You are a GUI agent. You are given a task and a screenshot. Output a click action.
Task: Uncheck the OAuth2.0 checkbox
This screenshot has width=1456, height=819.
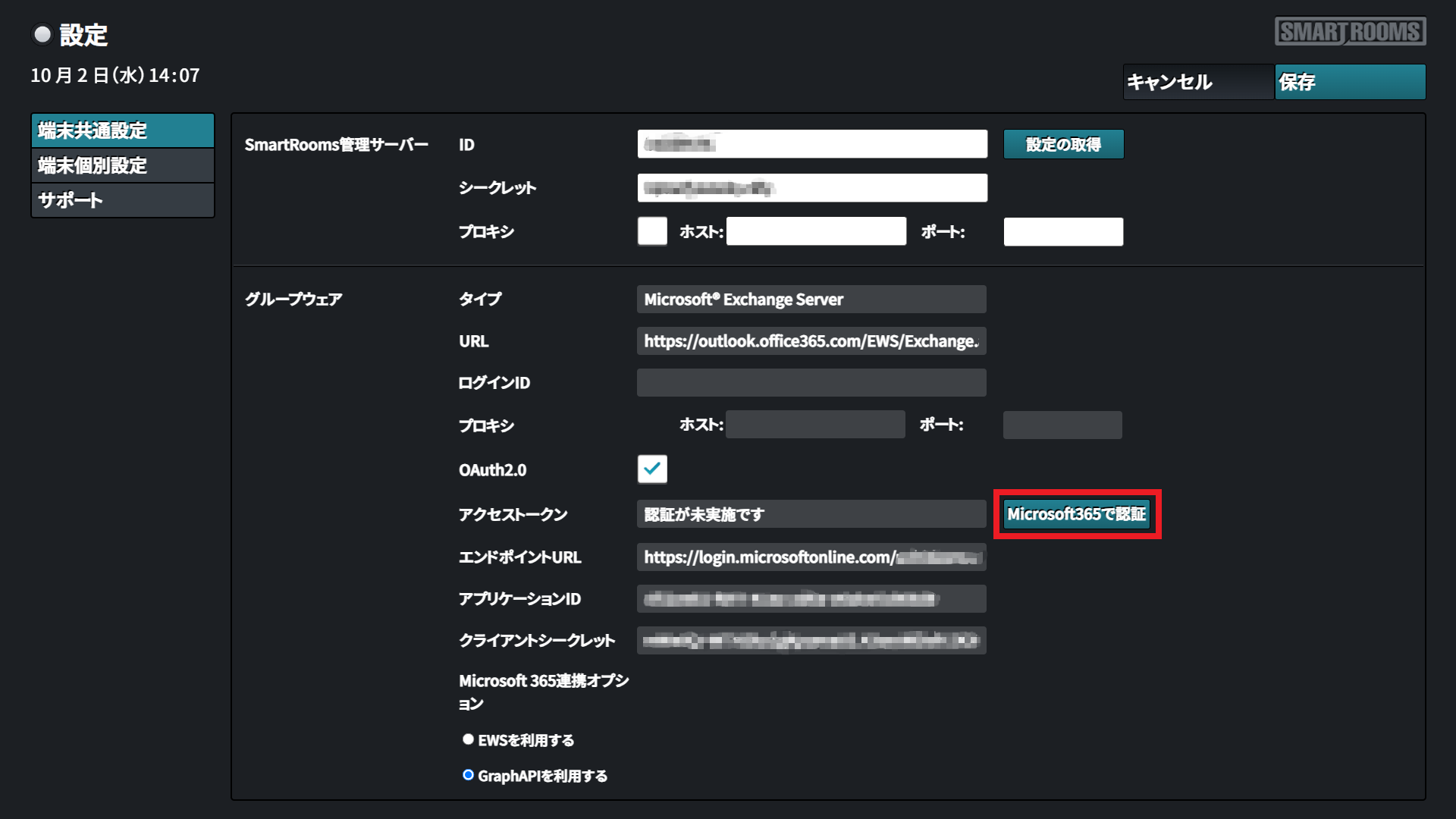click(652, 469)
